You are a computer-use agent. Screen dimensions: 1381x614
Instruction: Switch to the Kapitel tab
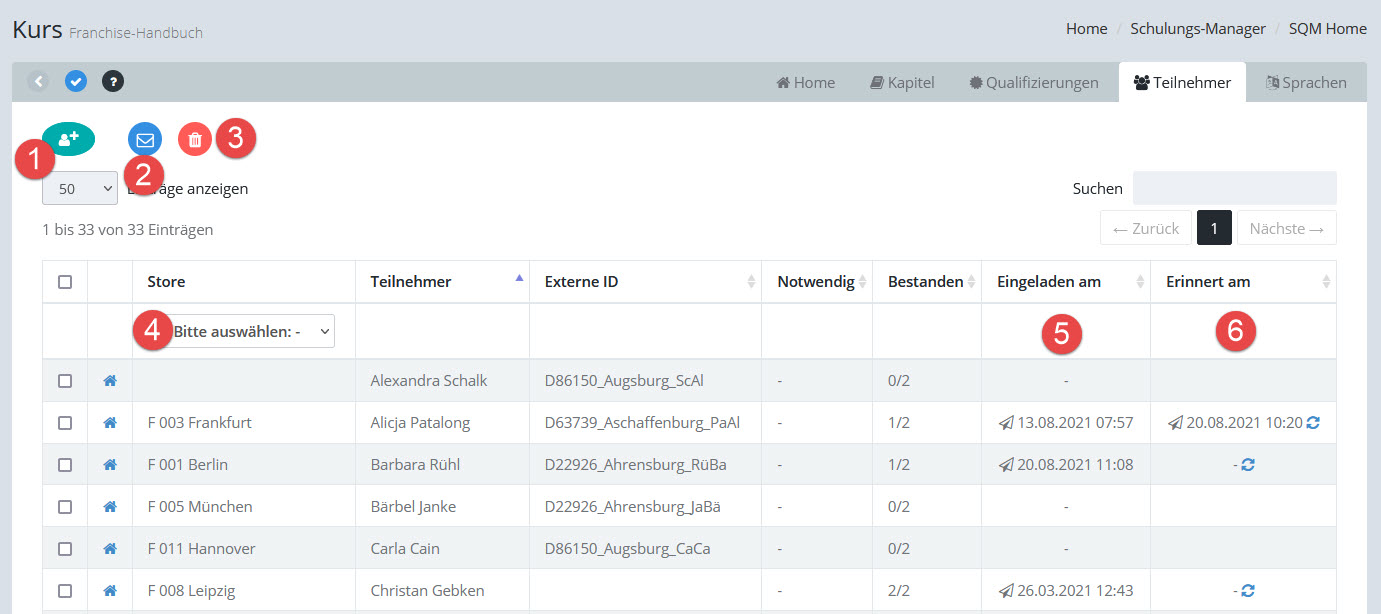tap(902, 83)
